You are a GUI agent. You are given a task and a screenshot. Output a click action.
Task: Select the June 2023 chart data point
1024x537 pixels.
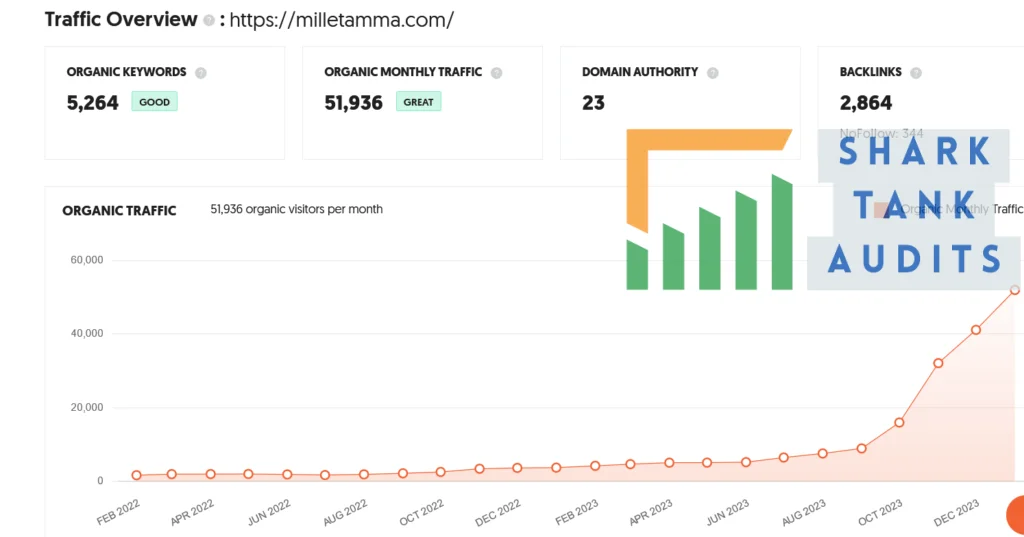tap(746, 462)
